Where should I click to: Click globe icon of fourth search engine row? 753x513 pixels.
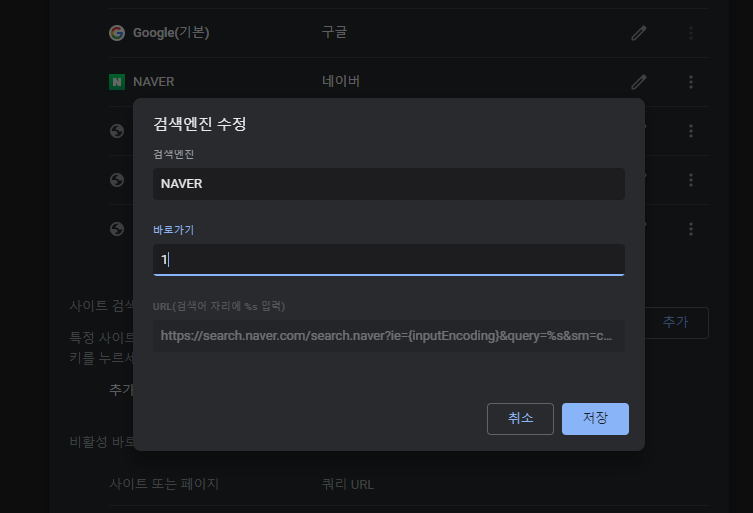(117, 180)
